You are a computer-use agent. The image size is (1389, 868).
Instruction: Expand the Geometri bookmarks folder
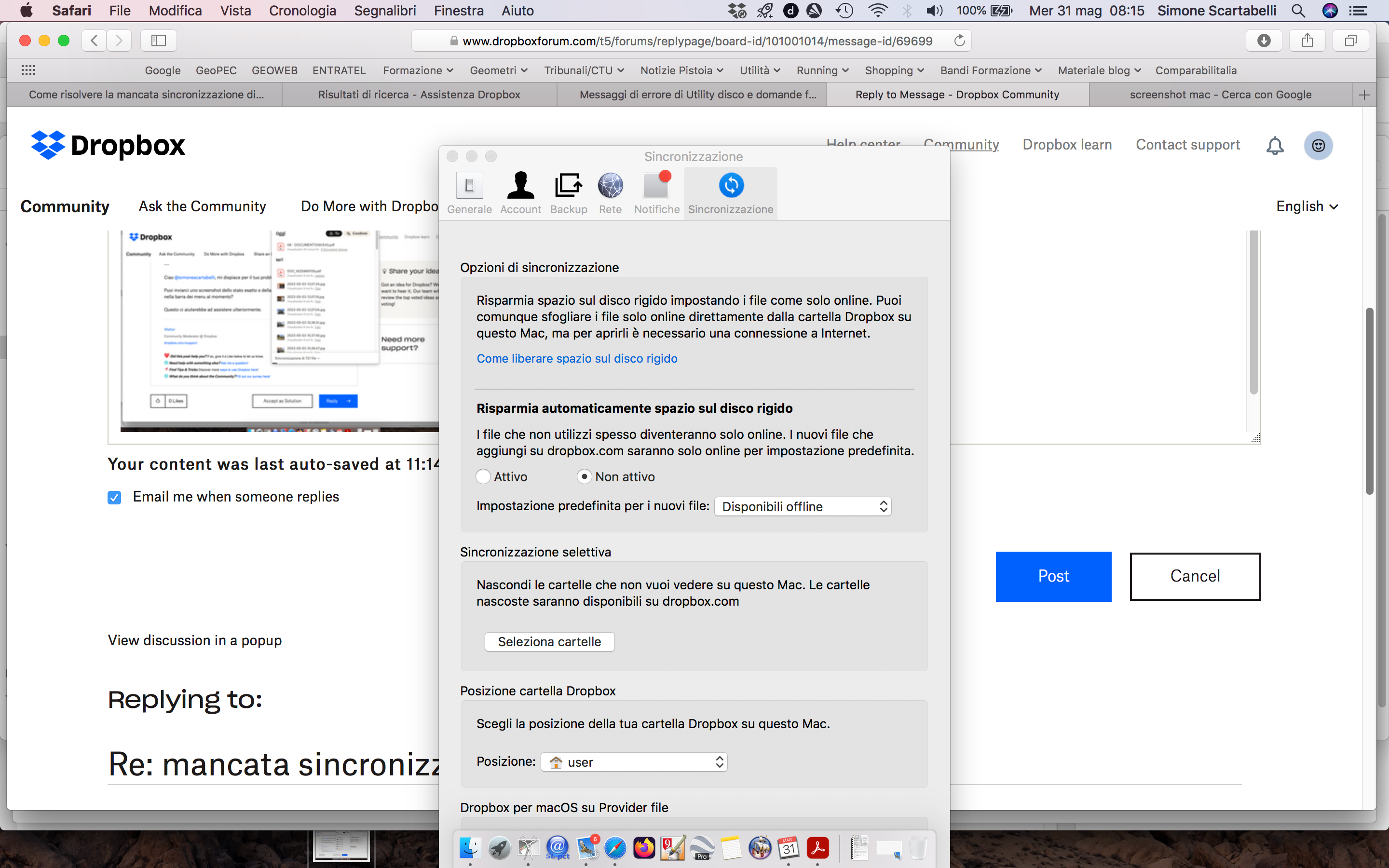[x=498, y=70]
